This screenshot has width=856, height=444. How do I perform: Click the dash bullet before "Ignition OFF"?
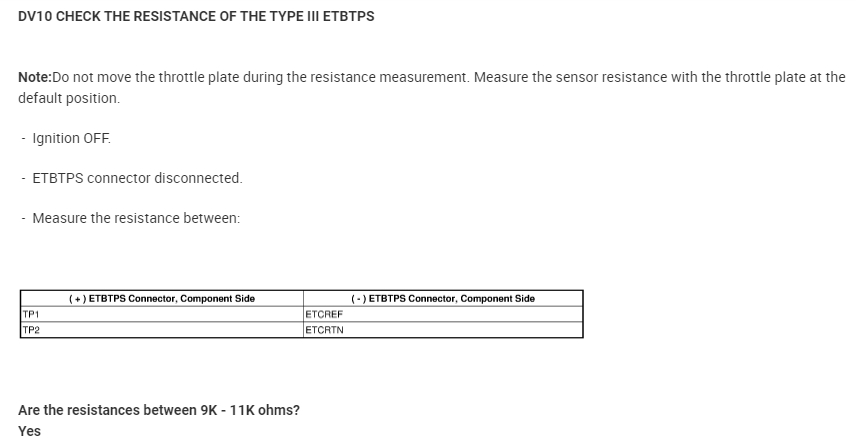24,138
